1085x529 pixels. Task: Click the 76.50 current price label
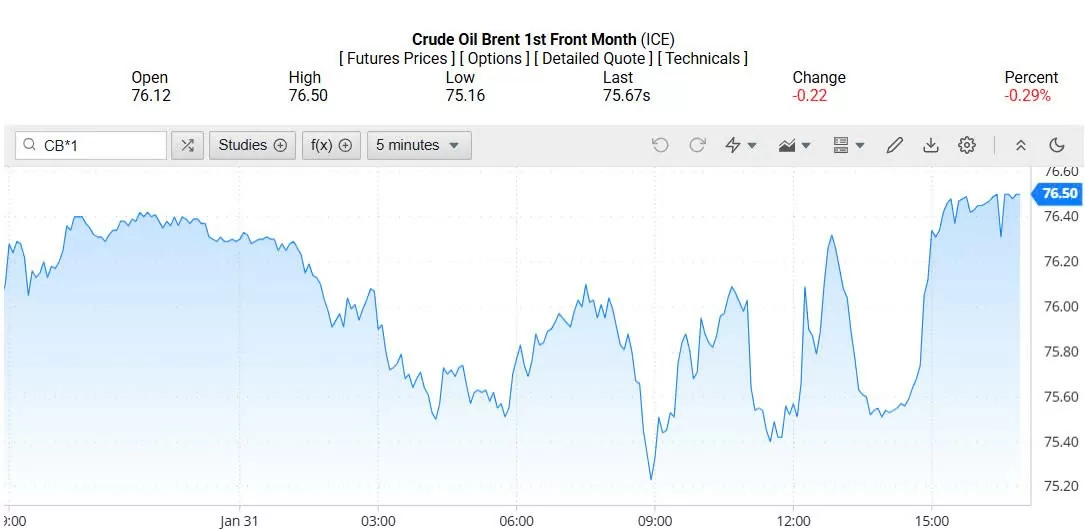(1059, 193)
